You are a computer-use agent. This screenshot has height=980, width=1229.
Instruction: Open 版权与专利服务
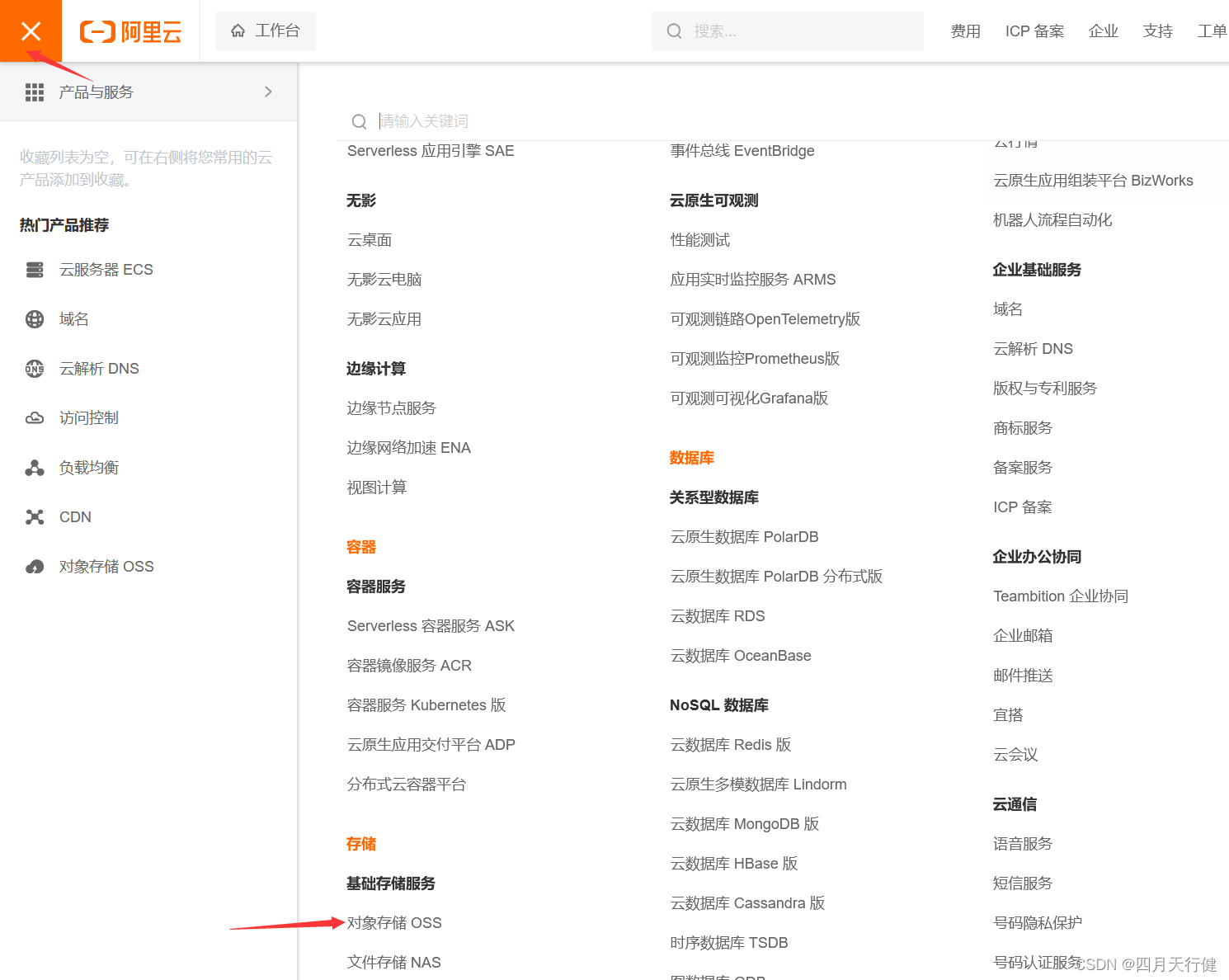(1045, 389)
